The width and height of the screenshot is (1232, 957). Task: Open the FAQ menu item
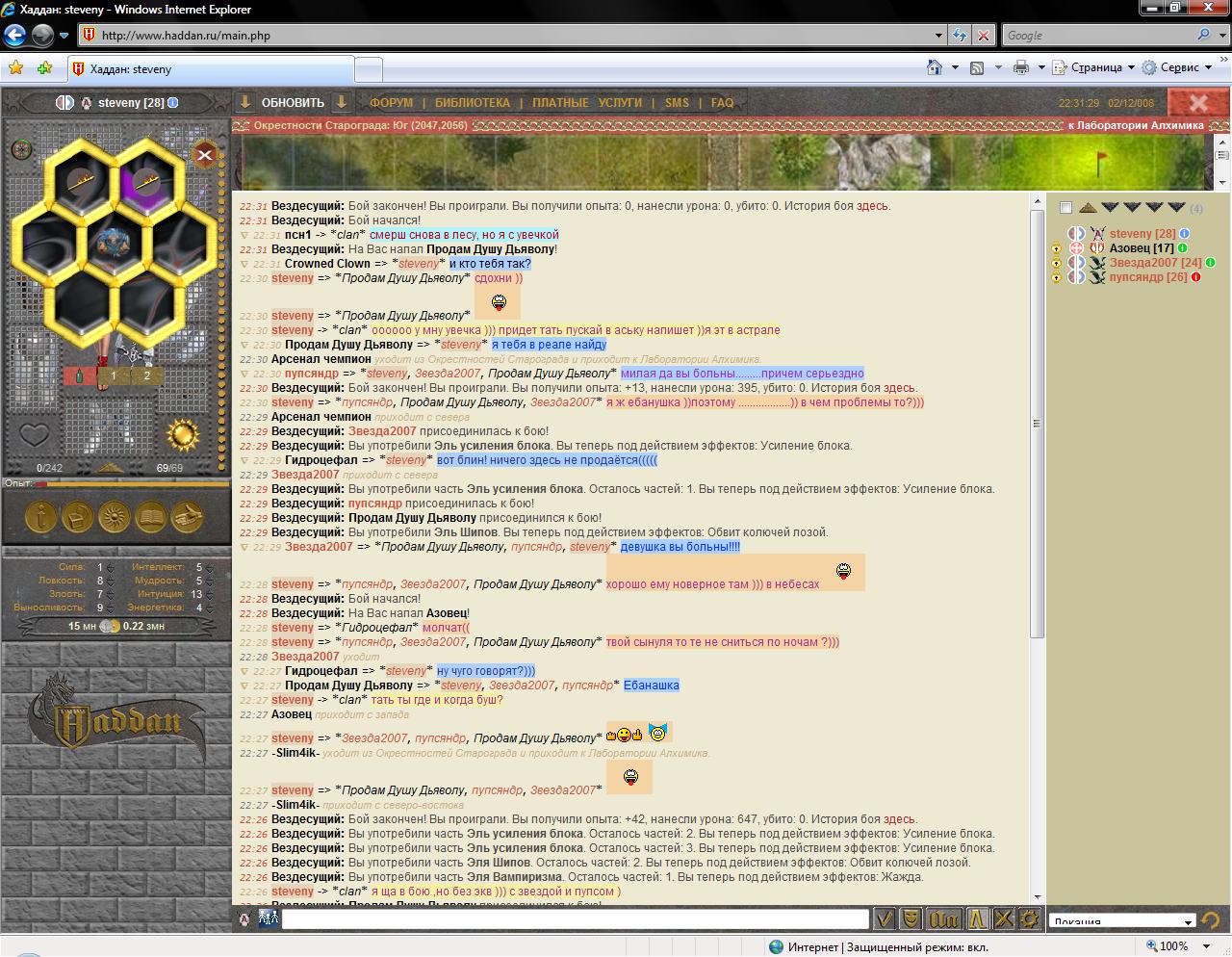click(x=723, y=102)
